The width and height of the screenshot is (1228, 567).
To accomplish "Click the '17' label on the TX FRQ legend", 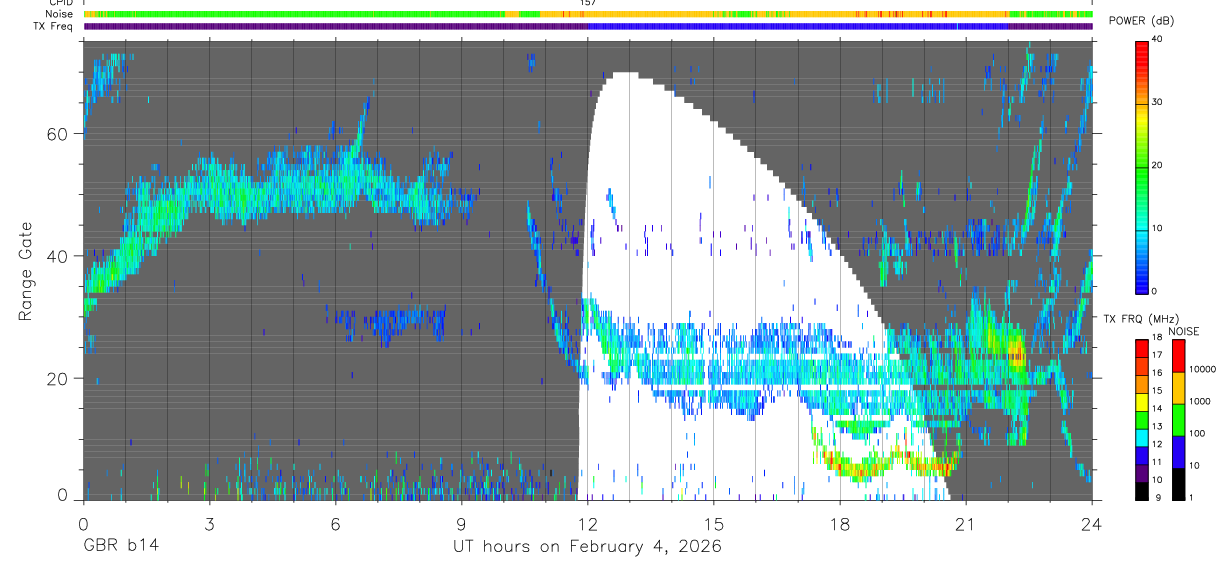I will [x=1159, y=355].
